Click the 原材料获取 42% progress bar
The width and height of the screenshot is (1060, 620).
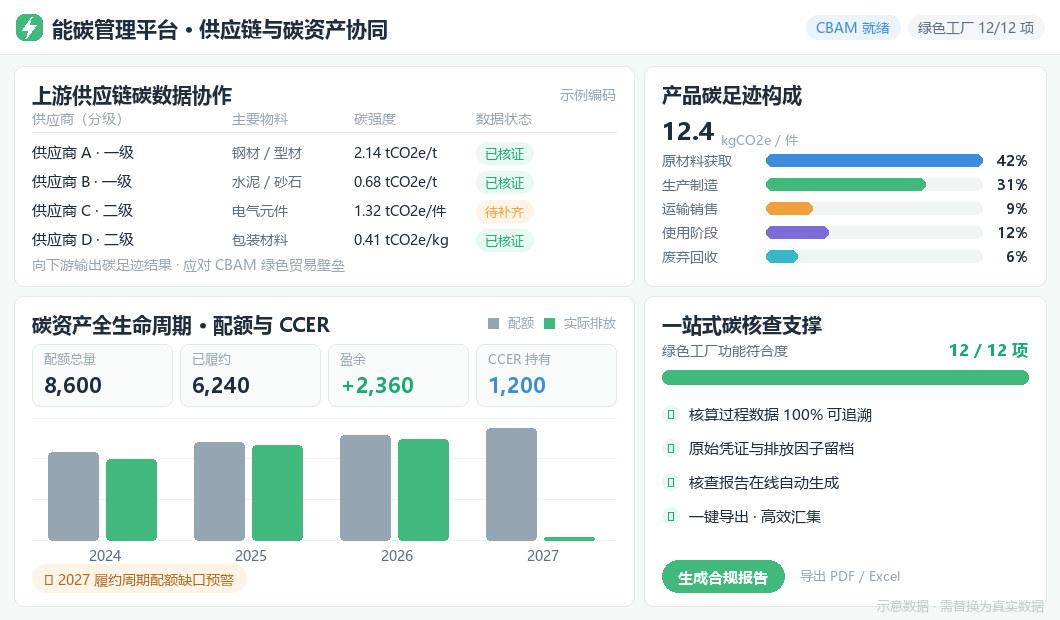point(874,161)
